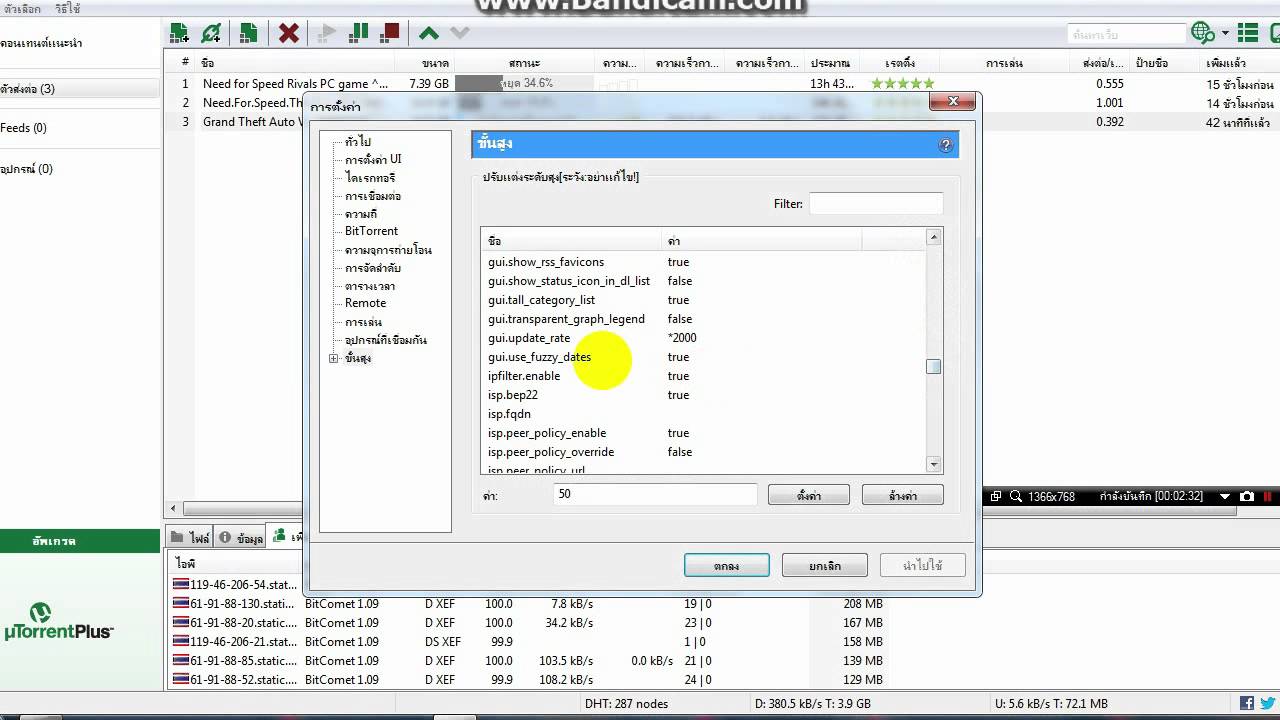Click the ตั้งค่า set value button

click(x=808, y=495)
